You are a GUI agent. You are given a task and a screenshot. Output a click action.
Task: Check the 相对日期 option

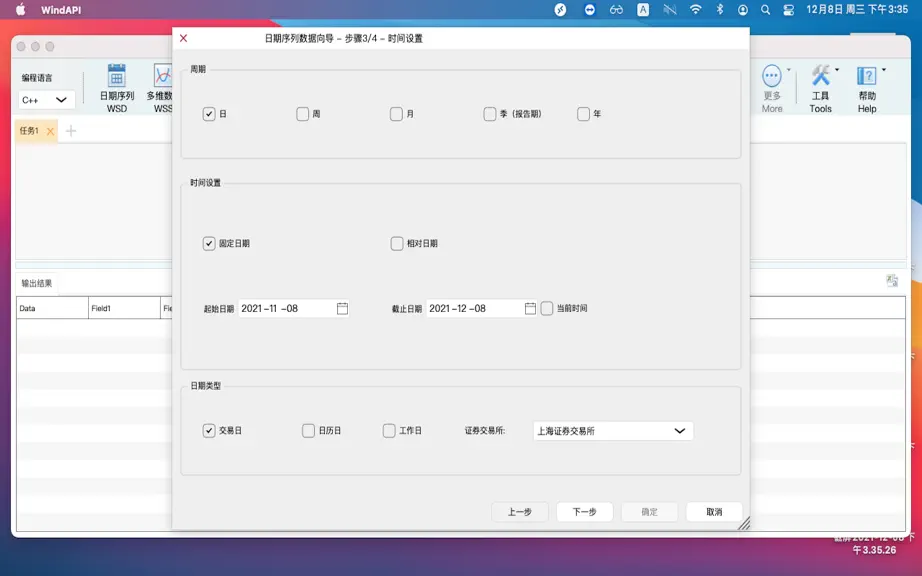397,243
